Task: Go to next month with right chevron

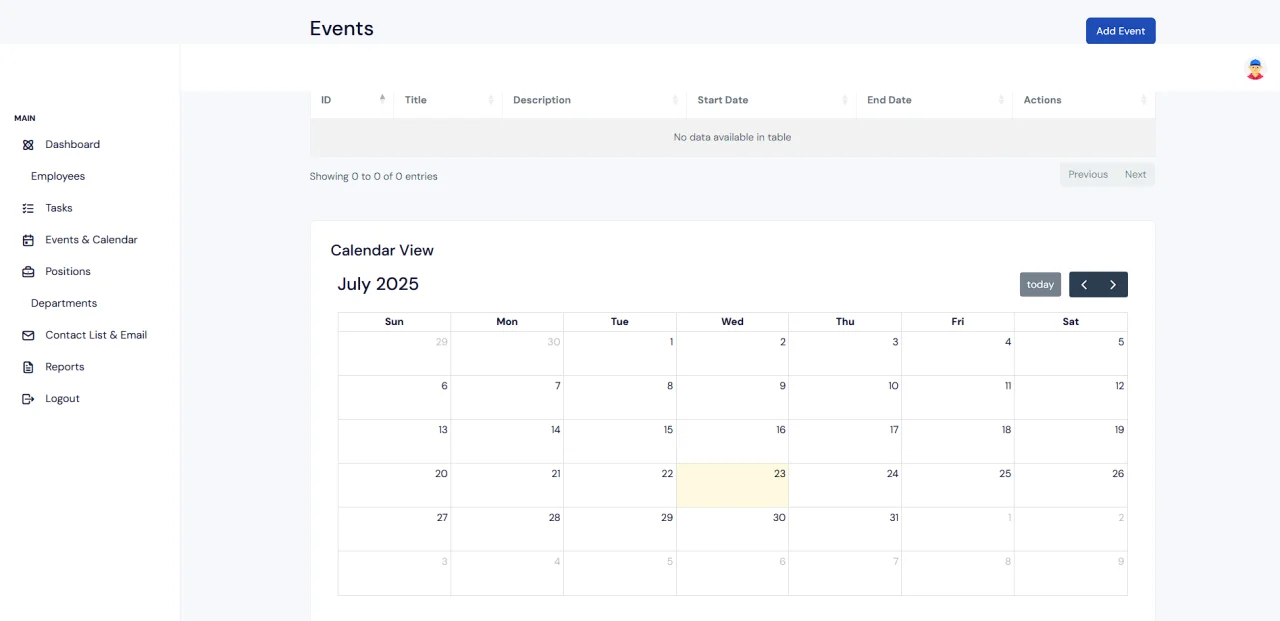Action: 1113,285
